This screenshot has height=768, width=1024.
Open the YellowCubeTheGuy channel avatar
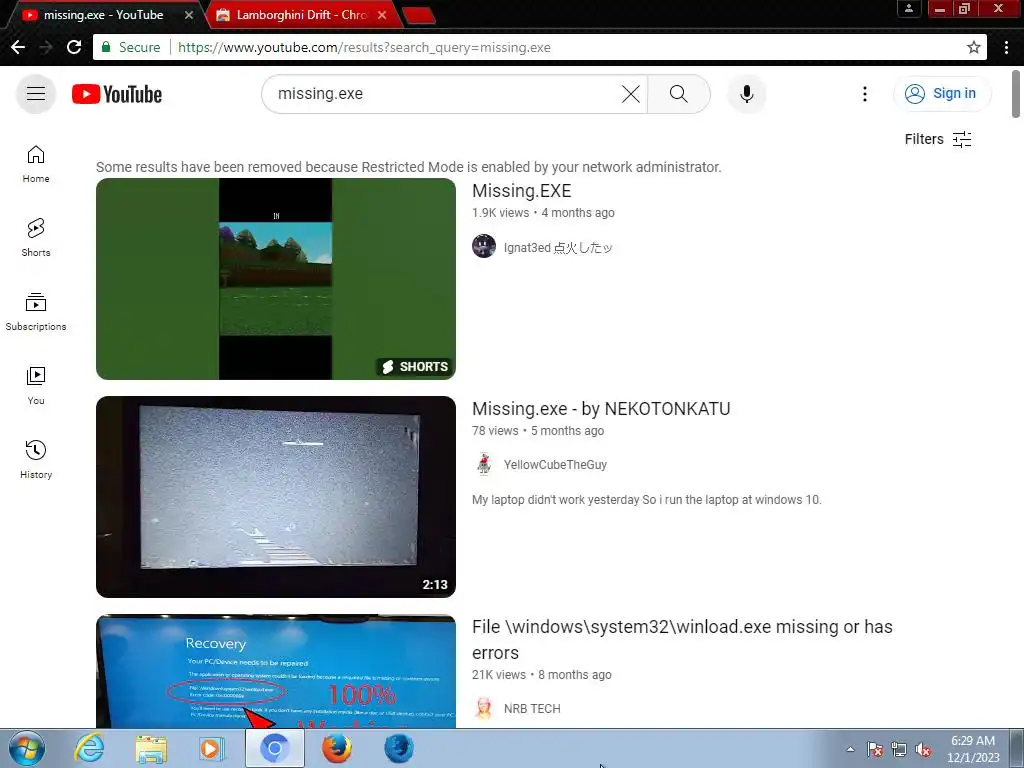click(484, 464)
